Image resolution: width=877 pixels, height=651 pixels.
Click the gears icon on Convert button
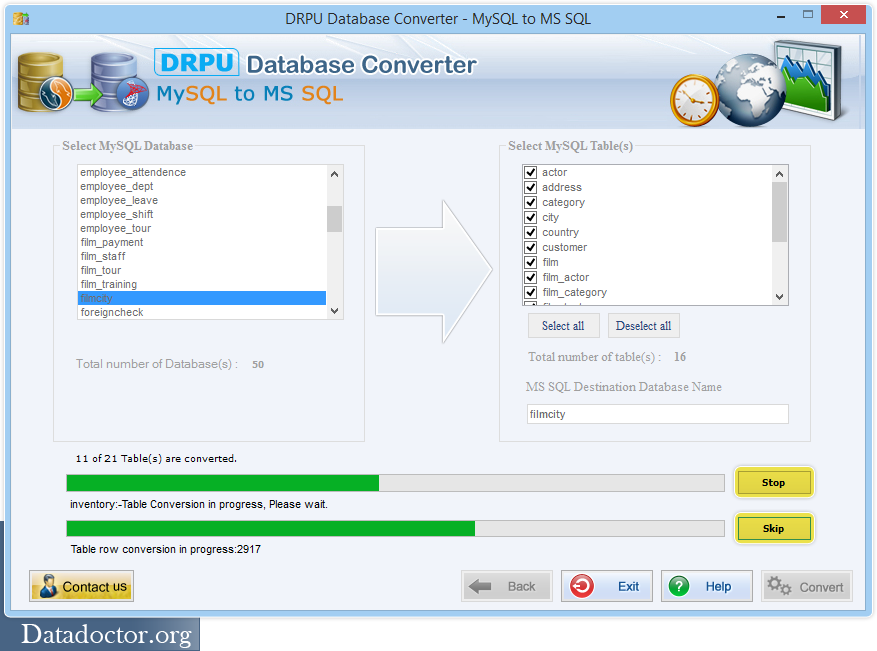(779, 586)
